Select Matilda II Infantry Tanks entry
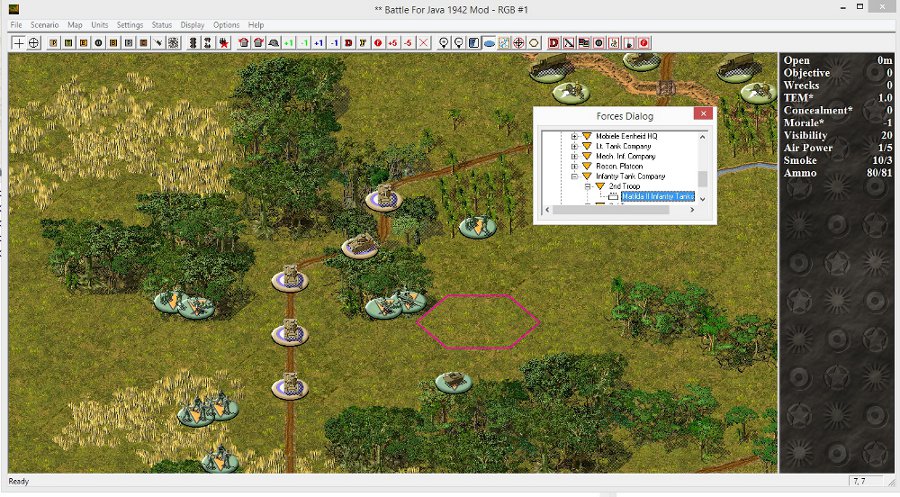The height and width of the screenshot is (497, 900). coord(658,196)
